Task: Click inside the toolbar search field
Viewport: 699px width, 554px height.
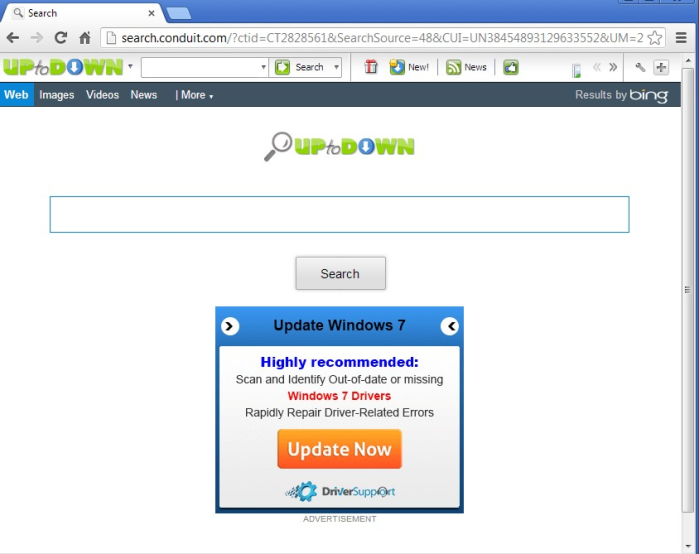Action: click(201, 67)
